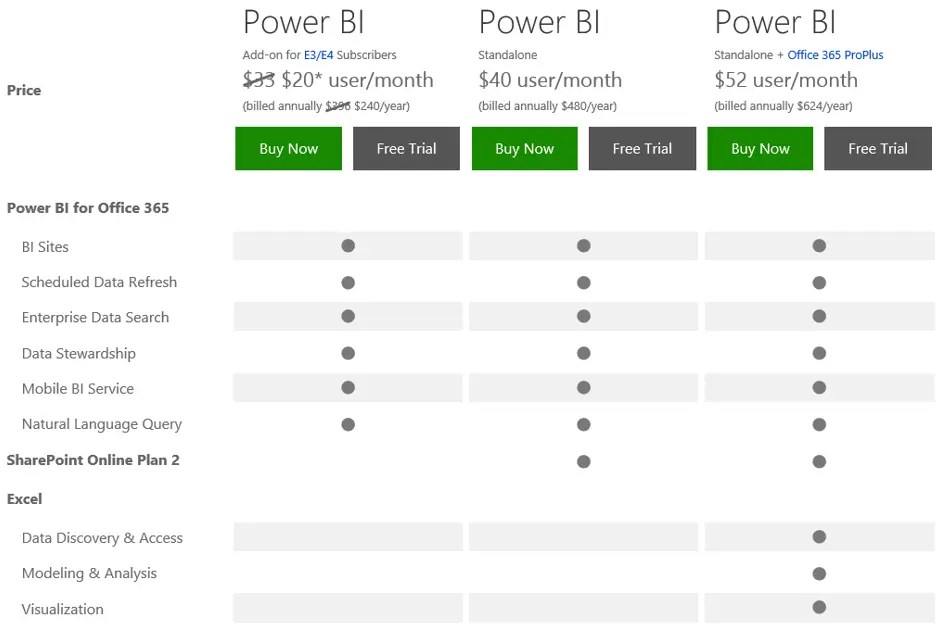Click BI Sites dot in ProPlus column

click(x=820, y=246)
